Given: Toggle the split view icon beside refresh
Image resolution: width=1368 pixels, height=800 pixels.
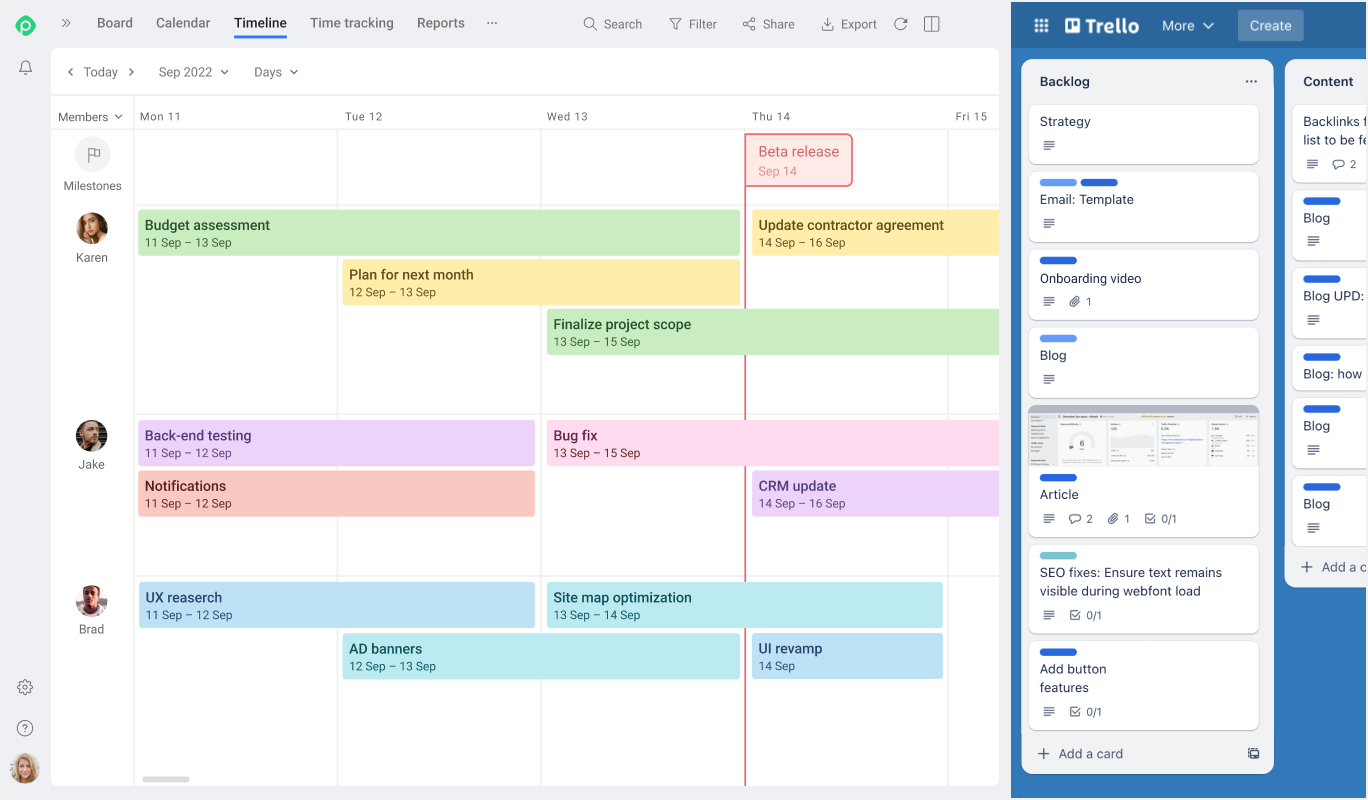Looking at the screenshot, I should pyautogui.click(x=931, y=23).
